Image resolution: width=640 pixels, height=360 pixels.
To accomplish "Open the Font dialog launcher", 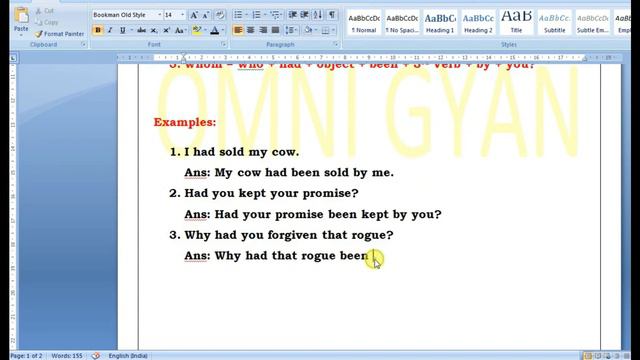I will click(224, 44).
